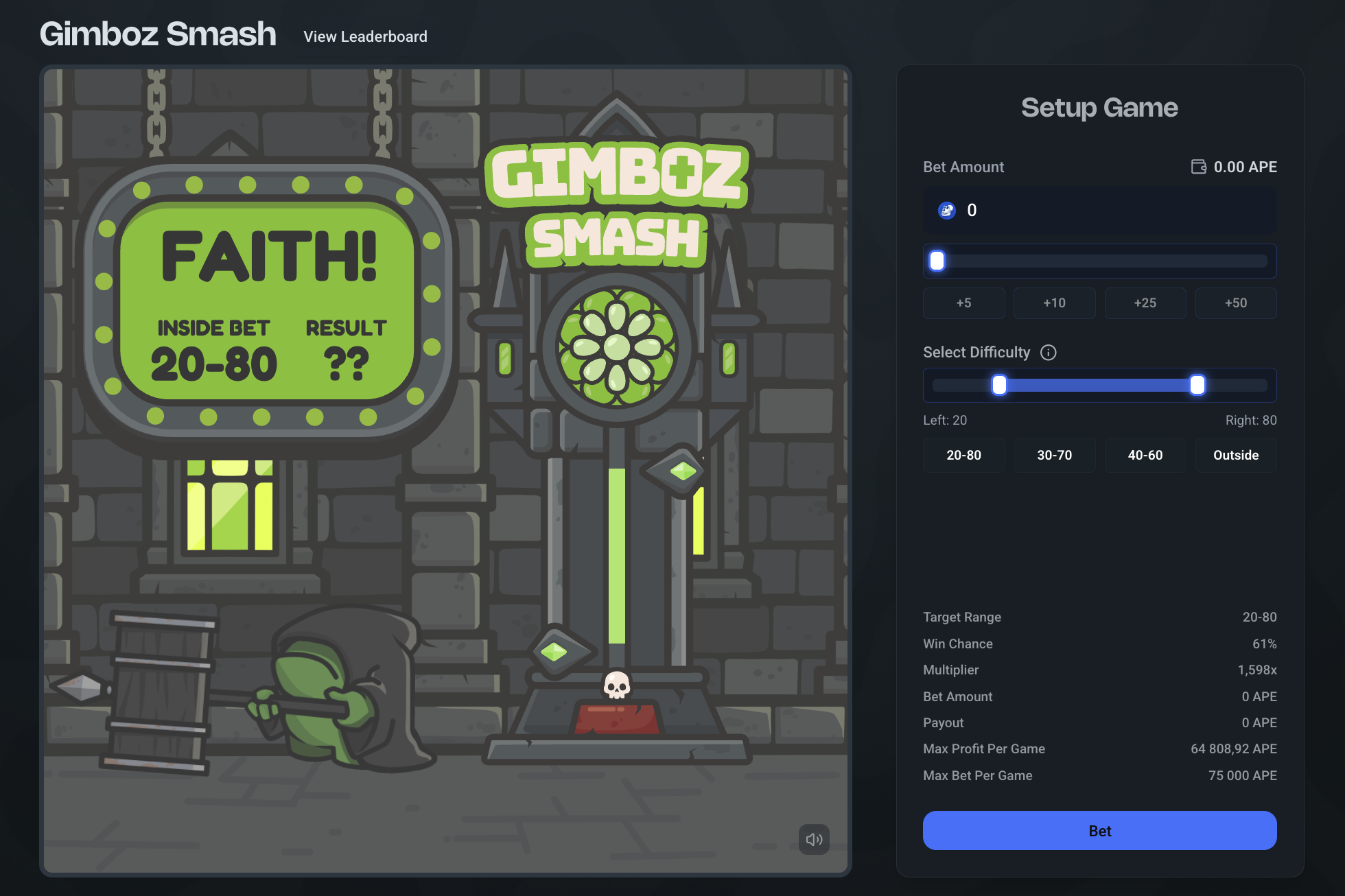The width and height of the screenshot is (1345, 896).
Task: Mute the game sound speaker icon
Action: tap(814, 839)
